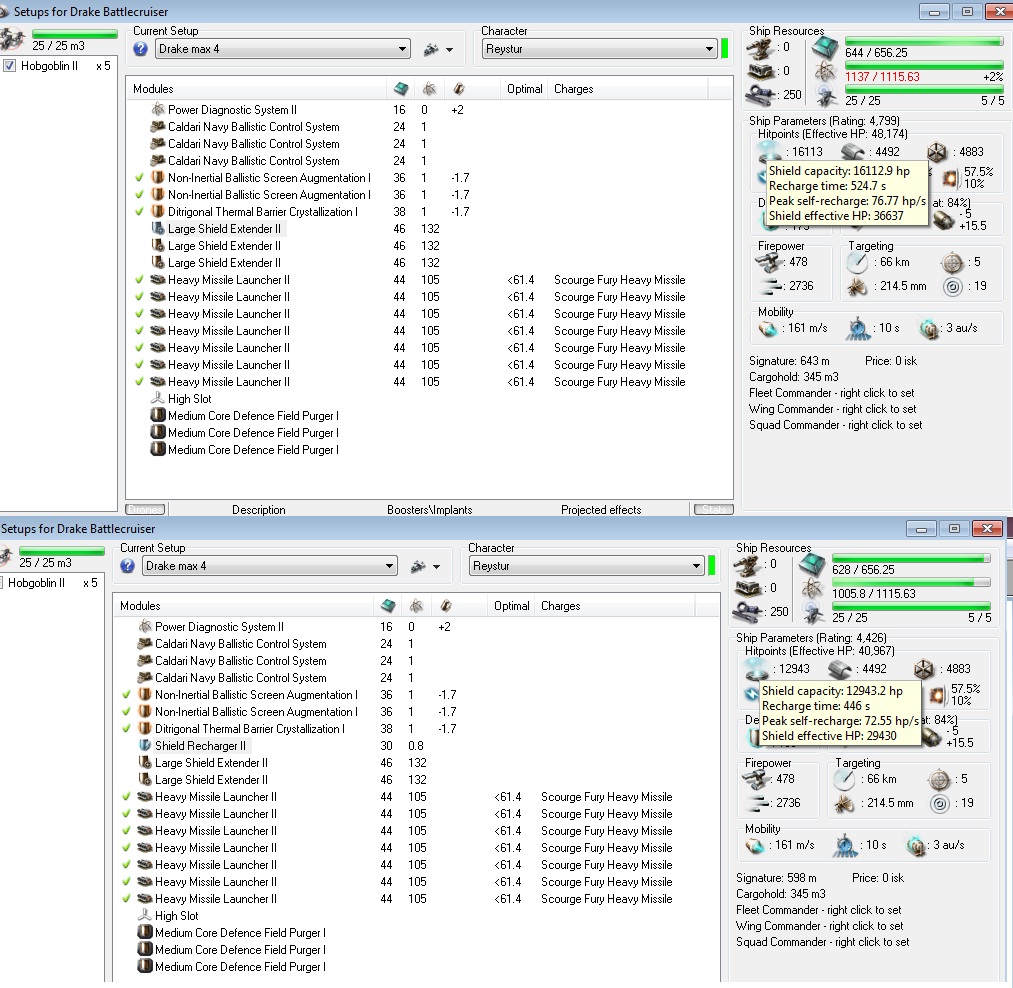This screenshot has width=1013, height=988.
Task: Click the Shield Recharger II module icon in bottom window
Action: 145,745
